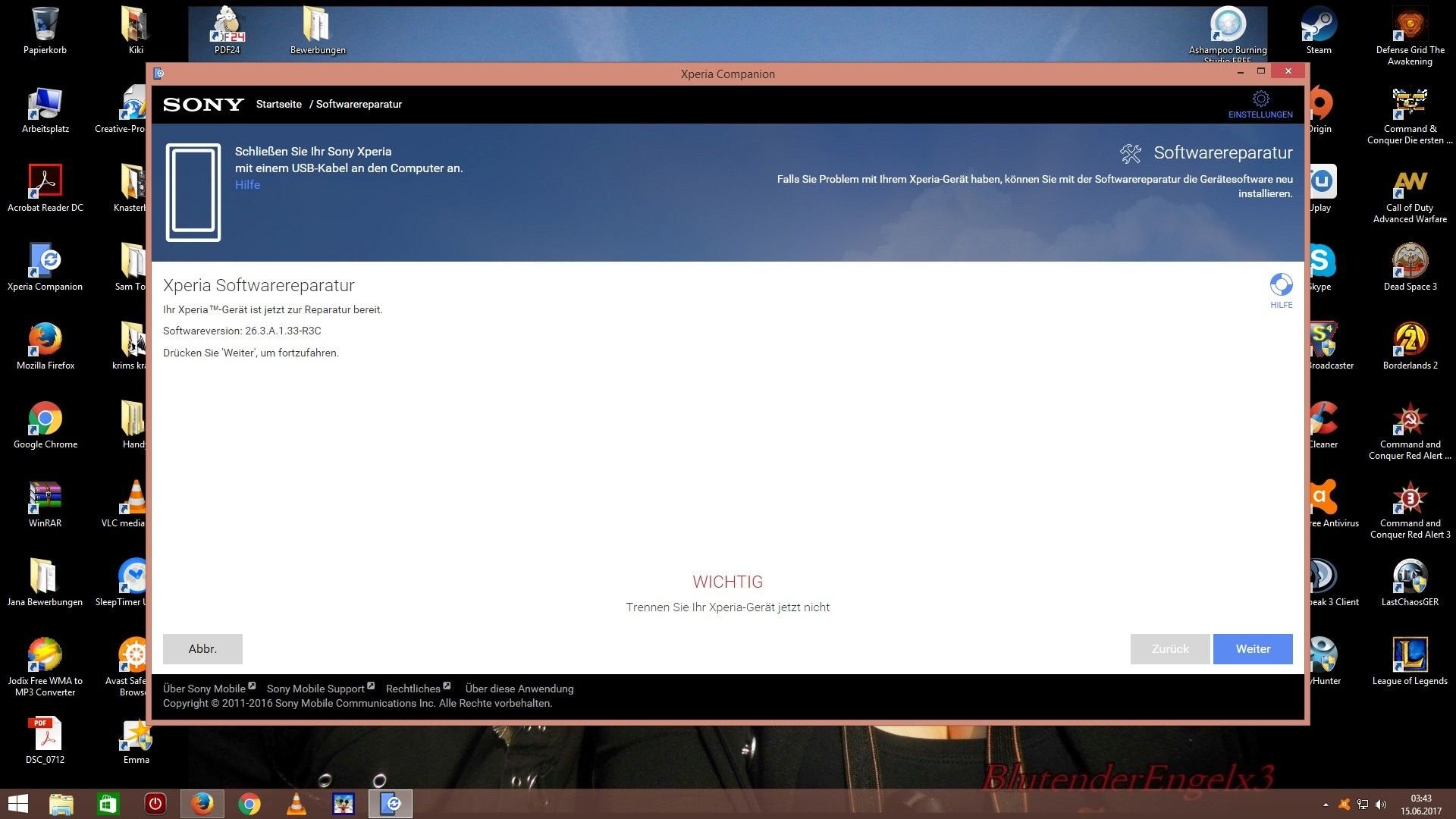Viewport: 1456px width, 819px height.
Task: Launch Defense Grid The Awakening
Action: pyautogui.click(x=1410, y=36)
